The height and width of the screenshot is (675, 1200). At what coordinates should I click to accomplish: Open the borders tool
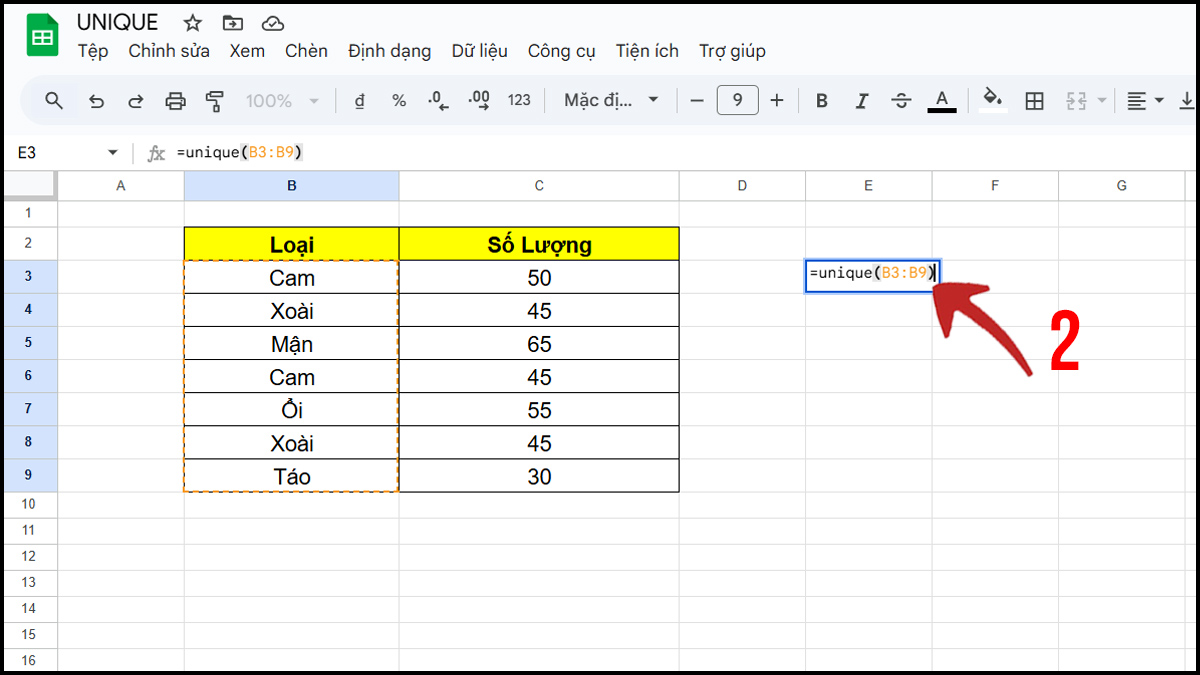(x=1035, y=100)
